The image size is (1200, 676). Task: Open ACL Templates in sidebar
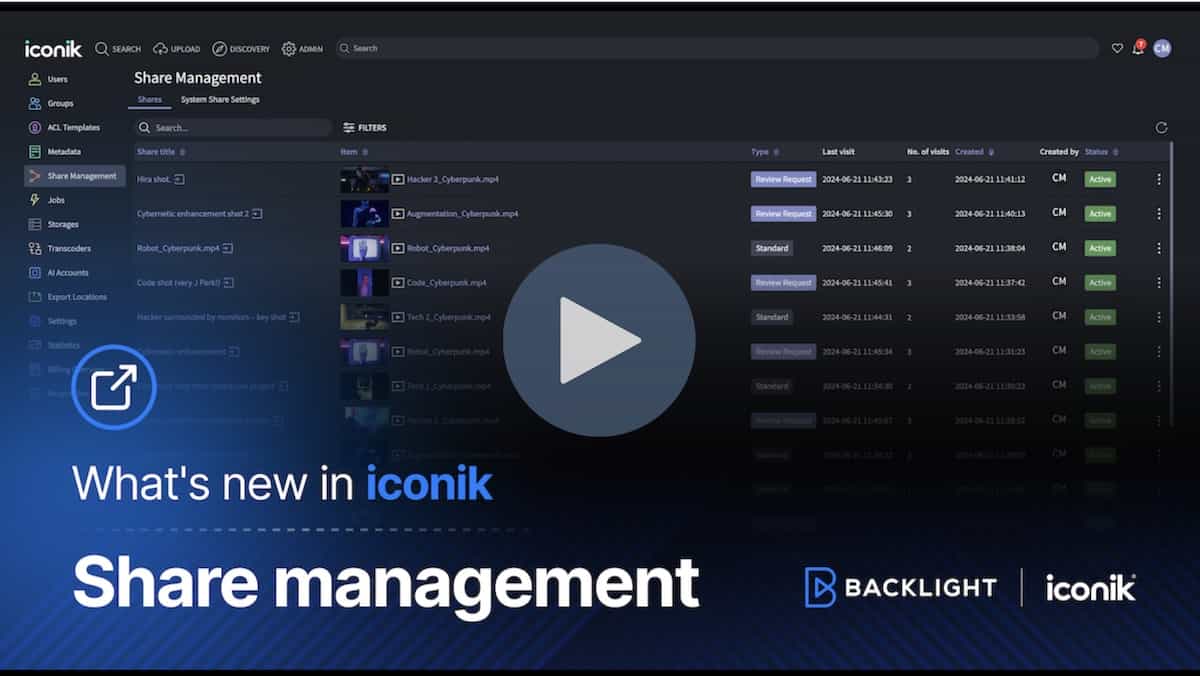coord(73,128)
